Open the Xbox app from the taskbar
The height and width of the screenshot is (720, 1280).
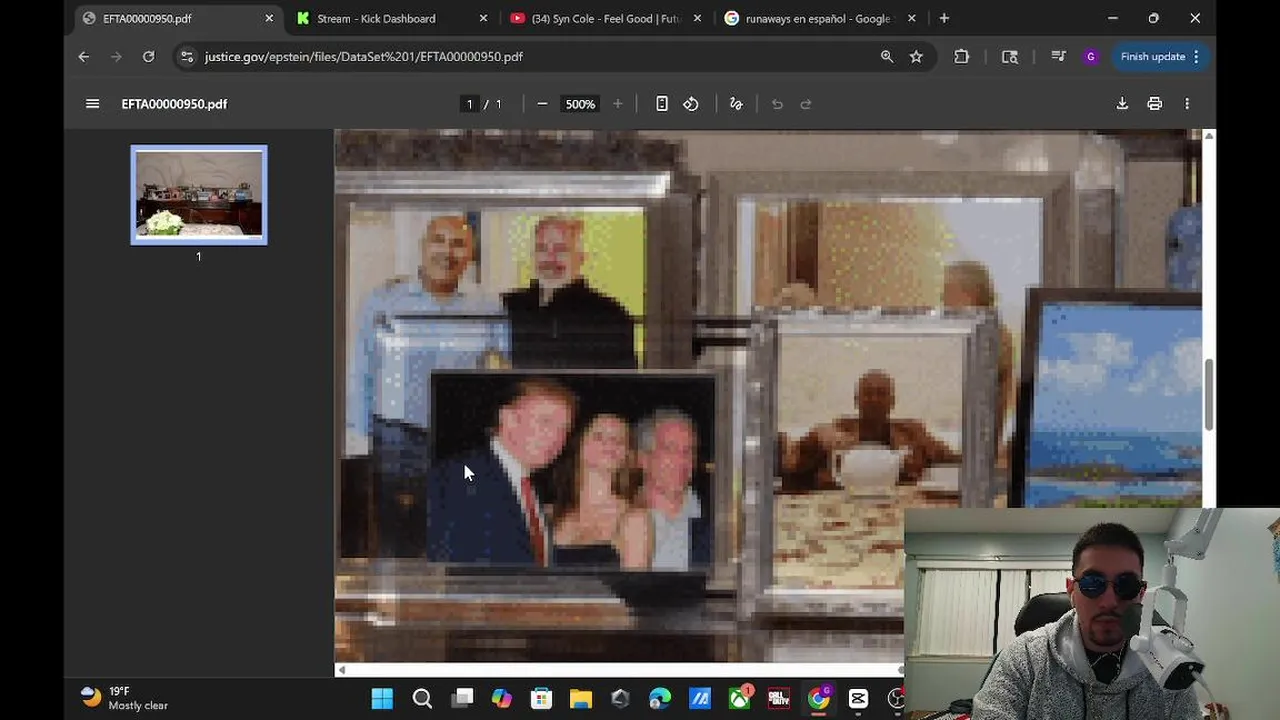coord(740,699)
